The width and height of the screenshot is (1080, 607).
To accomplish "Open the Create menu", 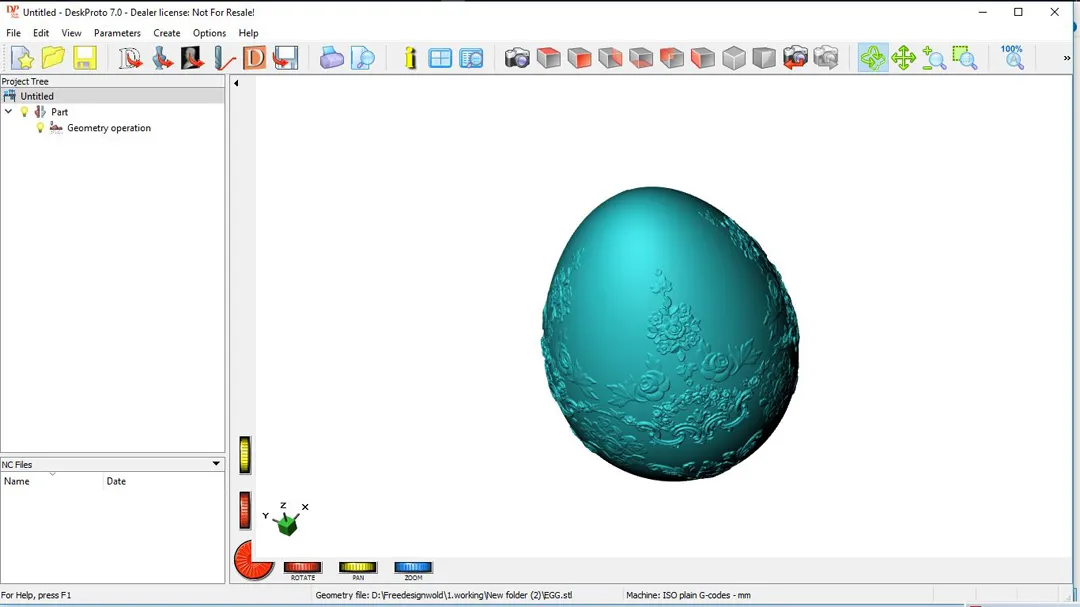I will (167, 33).
